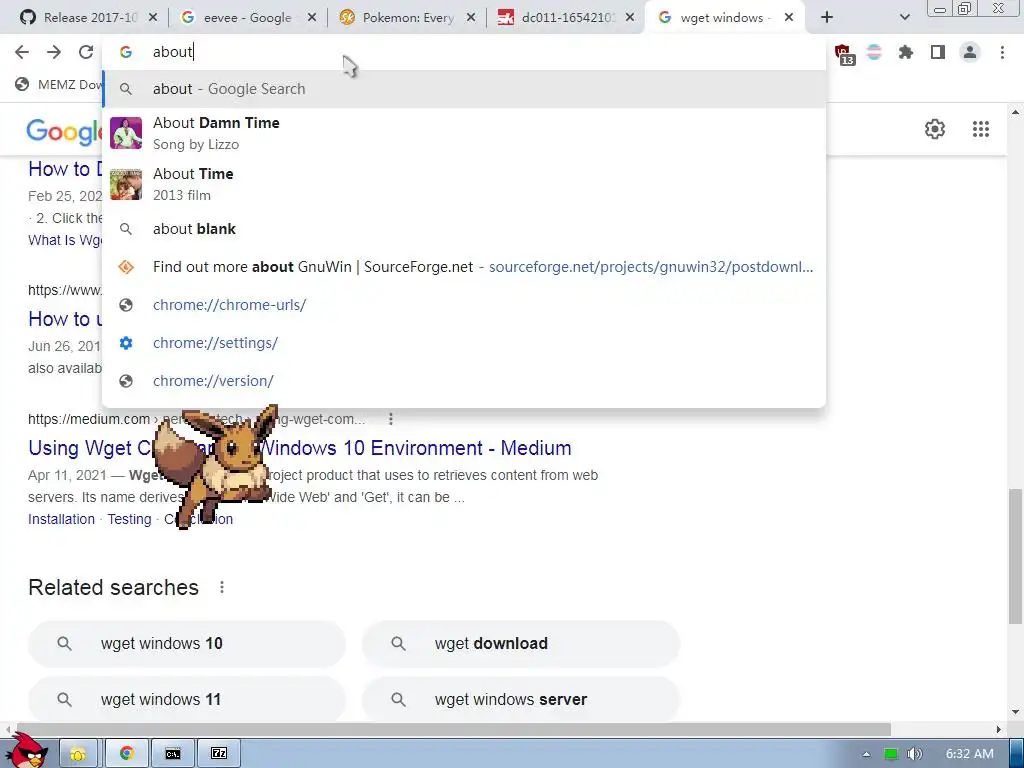This screenshot has width=1024, height=768.
Task: Click the scroll down arrow at page bottom
Action: tap(1015, 712)
